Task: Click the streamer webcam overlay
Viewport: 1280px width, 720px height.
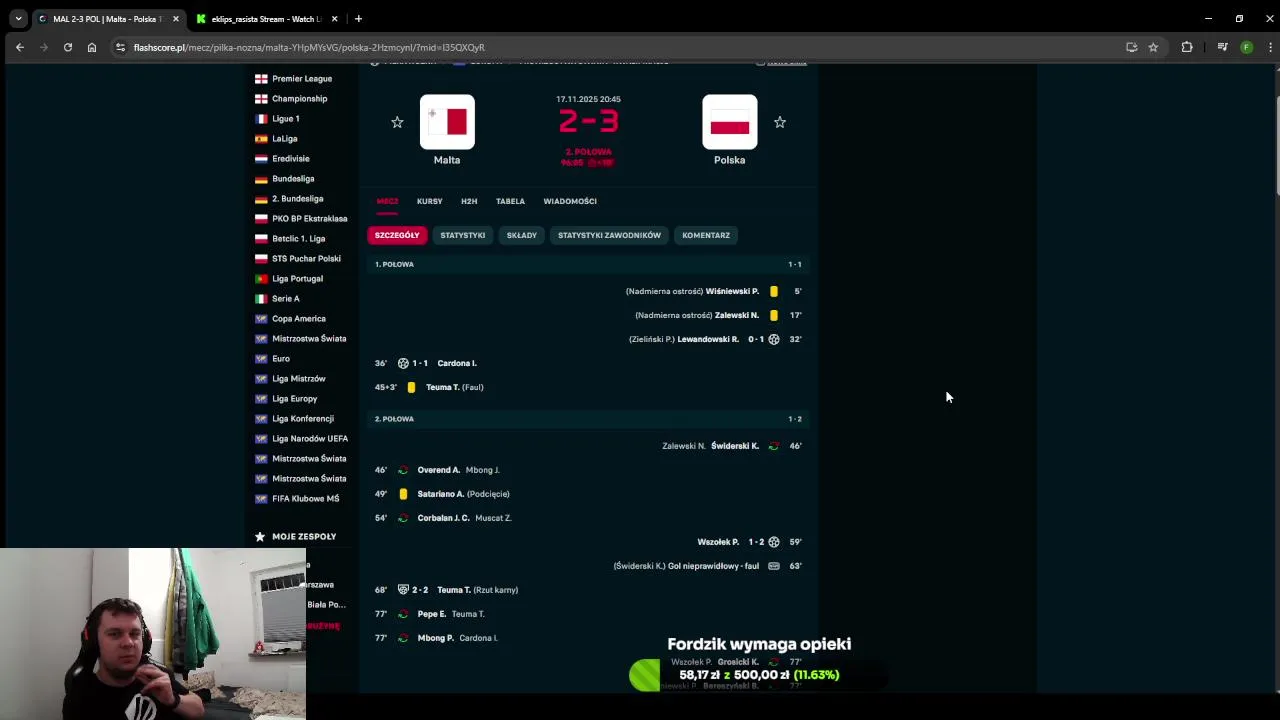Action: [x=153, y=634]
